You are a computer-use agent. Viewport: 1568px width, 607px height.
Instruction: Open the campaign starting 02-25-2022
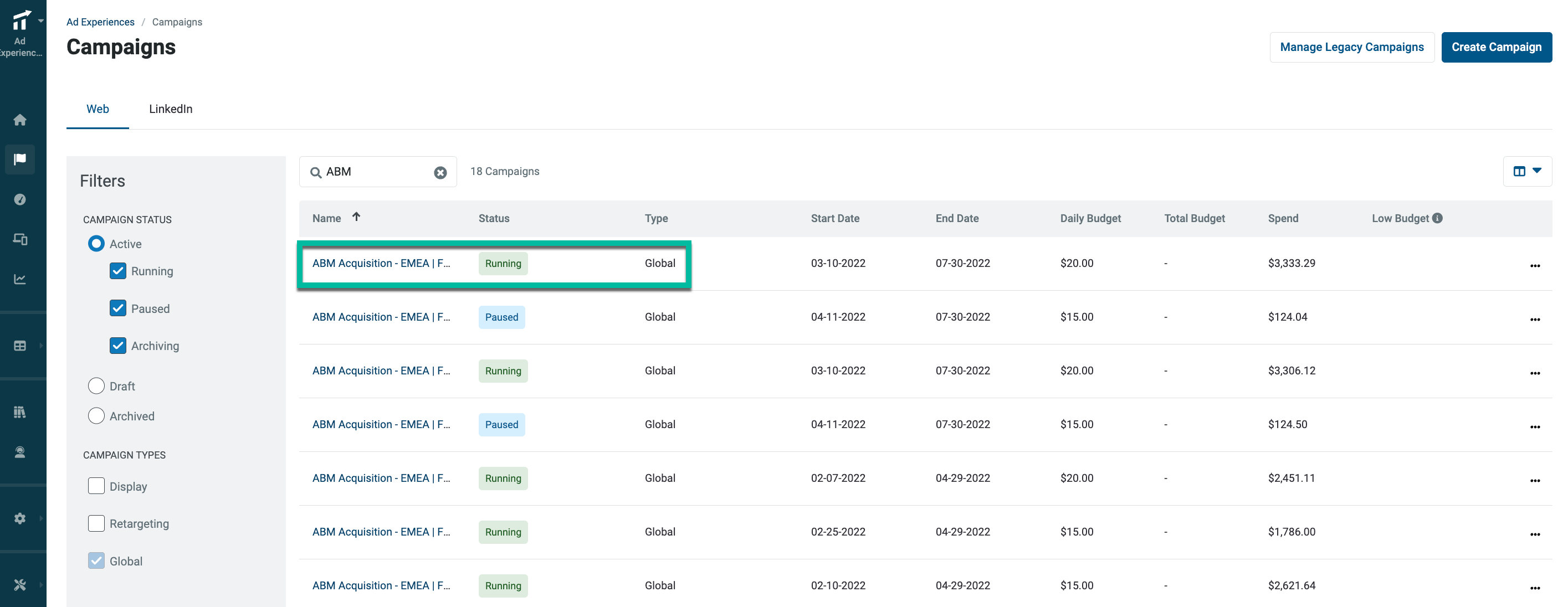(x=381, y=532)
